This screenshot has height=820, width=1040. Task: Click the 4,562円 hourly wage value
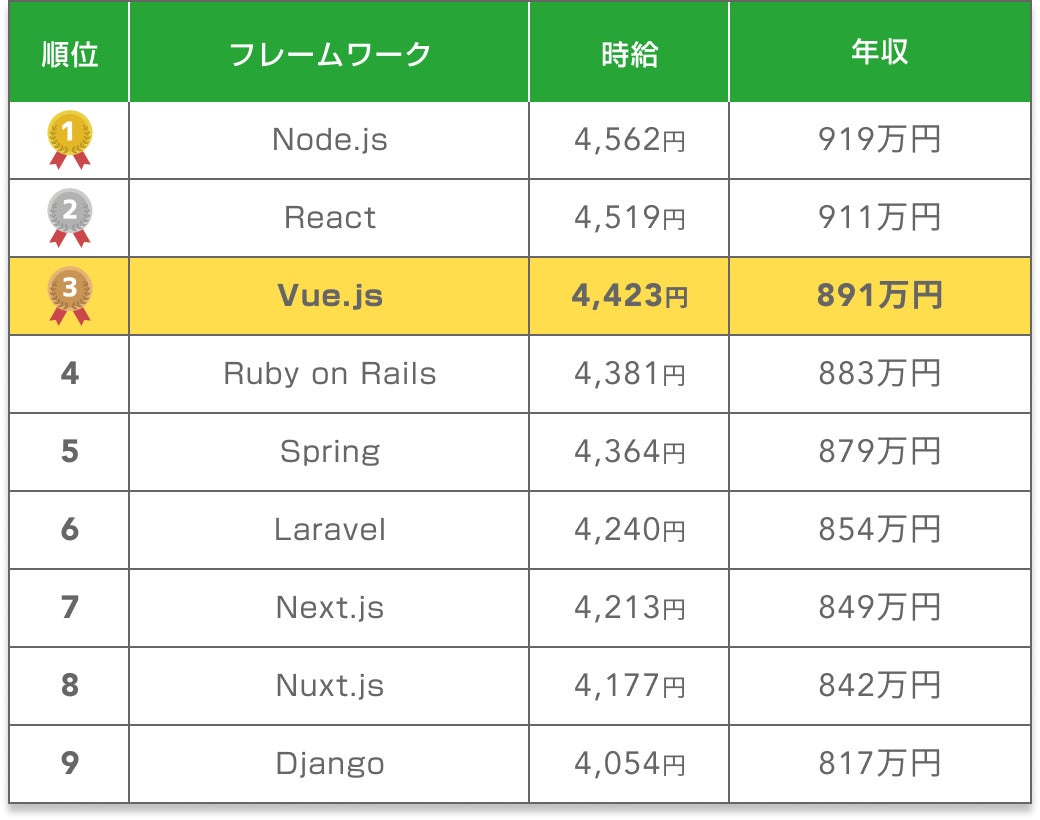(630, 140)
